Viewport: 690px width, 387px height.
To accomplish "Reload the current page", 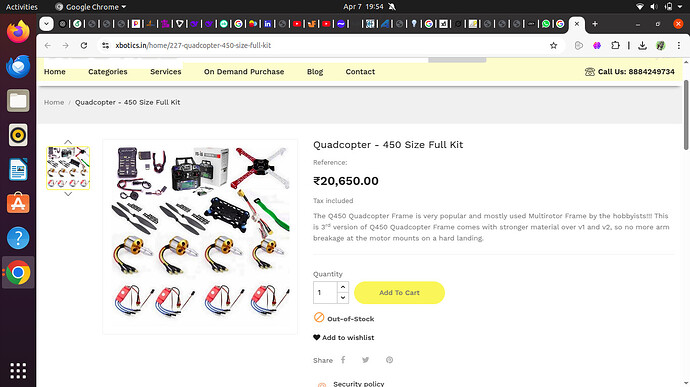I will coord(84,45).
